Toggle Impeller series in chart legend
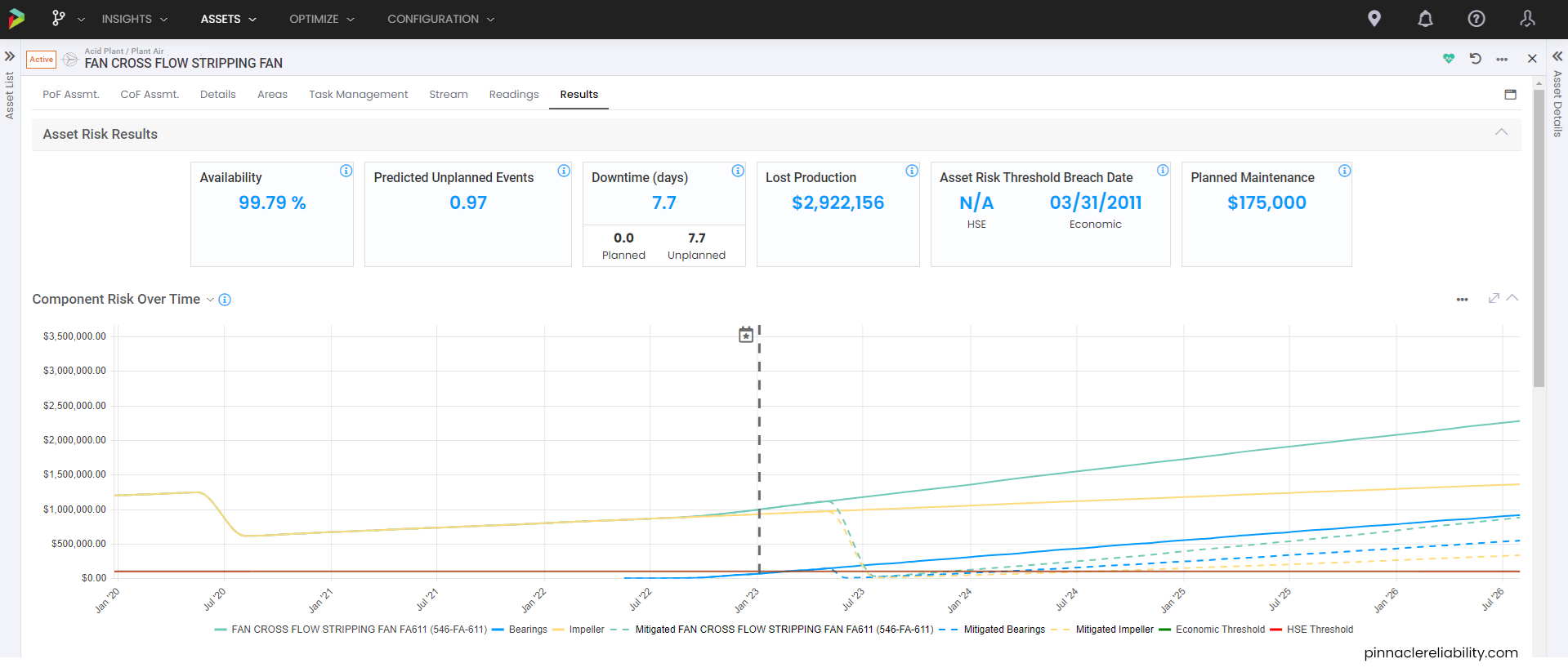The image size is (1568, 672). [x=586, y=630]
